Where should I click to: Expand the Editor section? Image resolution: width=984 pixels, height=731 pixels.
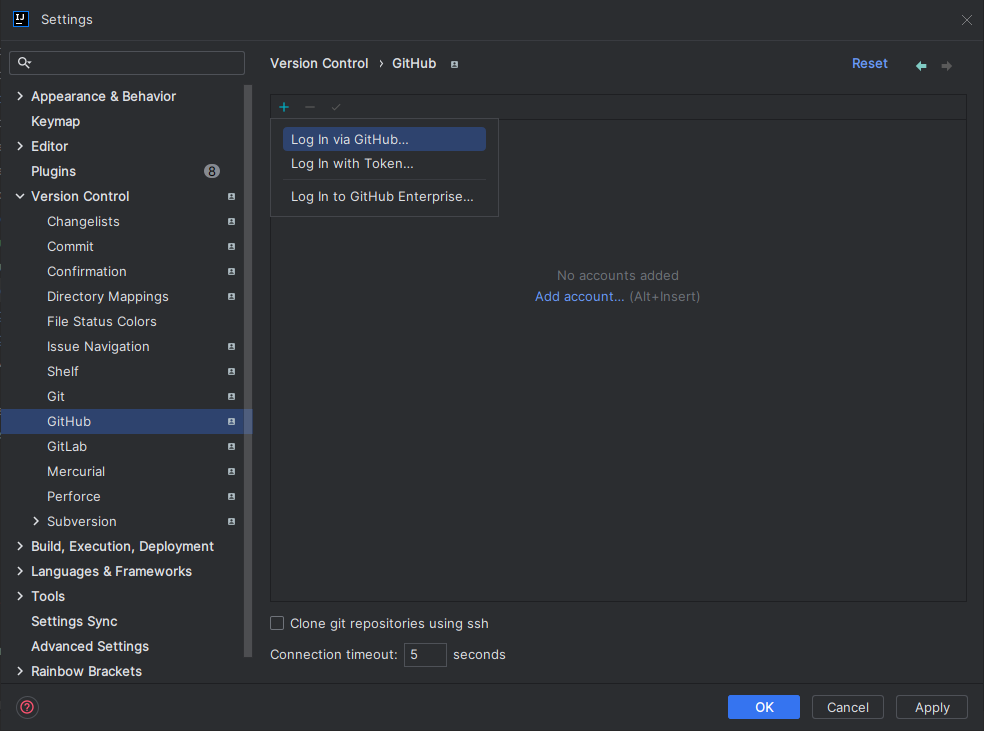pos(20,146)
